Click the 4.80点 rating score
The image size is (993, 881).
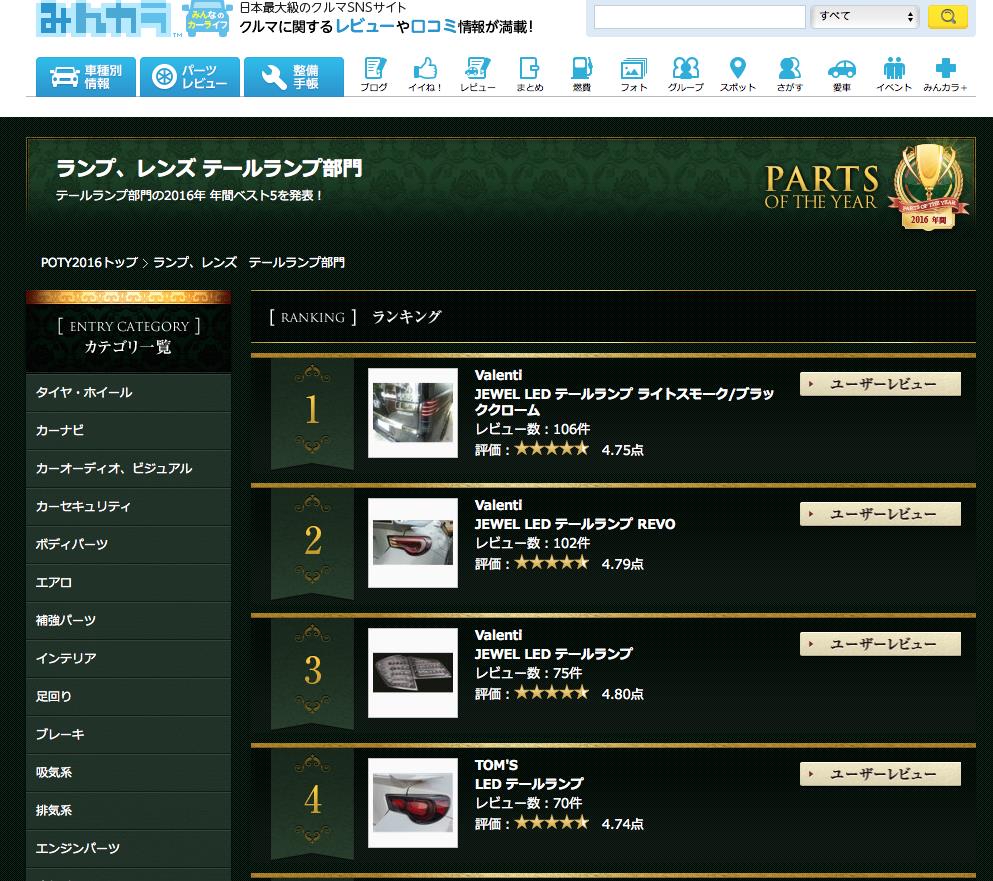tap(623, 694)
